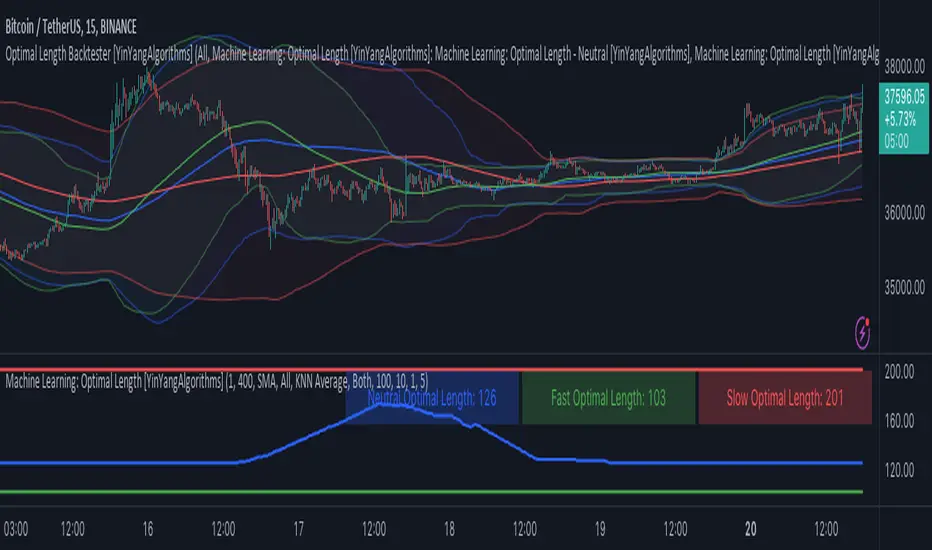932x550 pixels.
Task: Click the 36000.00 price axis label
Action: [x=904, y=213]
